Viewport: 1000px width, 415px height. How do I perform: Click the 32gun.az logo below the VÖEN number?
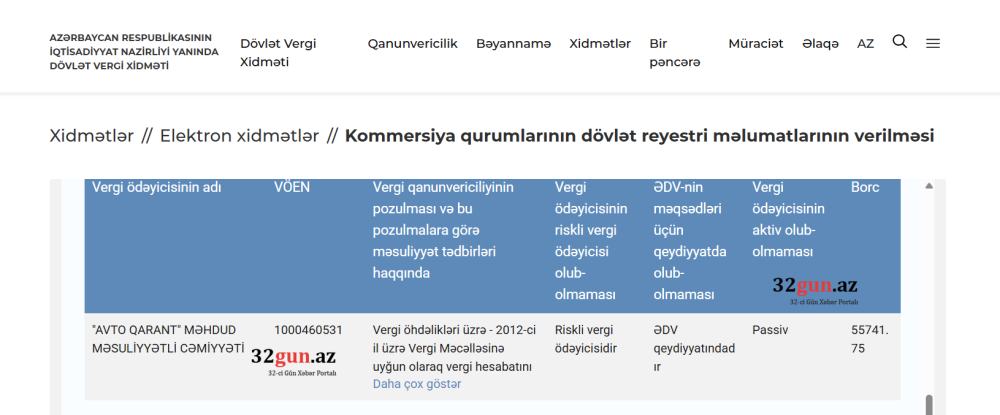point(293,361)
